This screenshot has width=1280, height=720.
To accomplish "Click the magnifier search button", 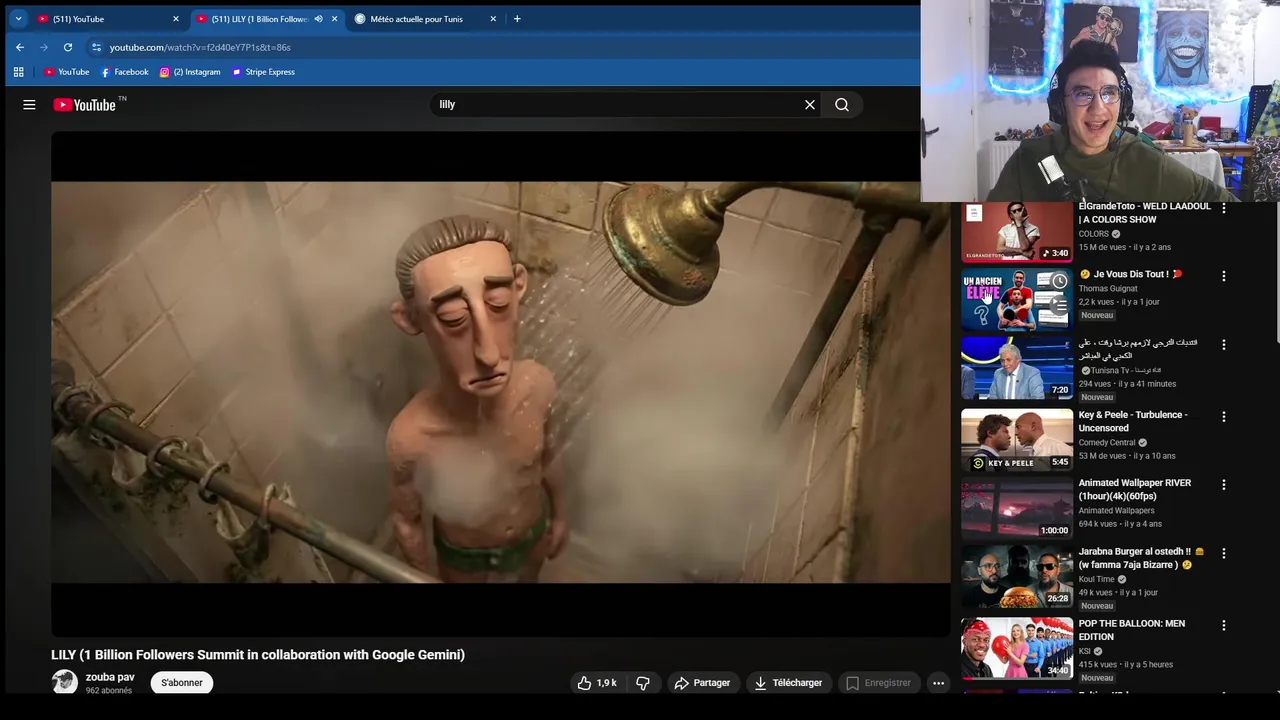I will point(842,105).
